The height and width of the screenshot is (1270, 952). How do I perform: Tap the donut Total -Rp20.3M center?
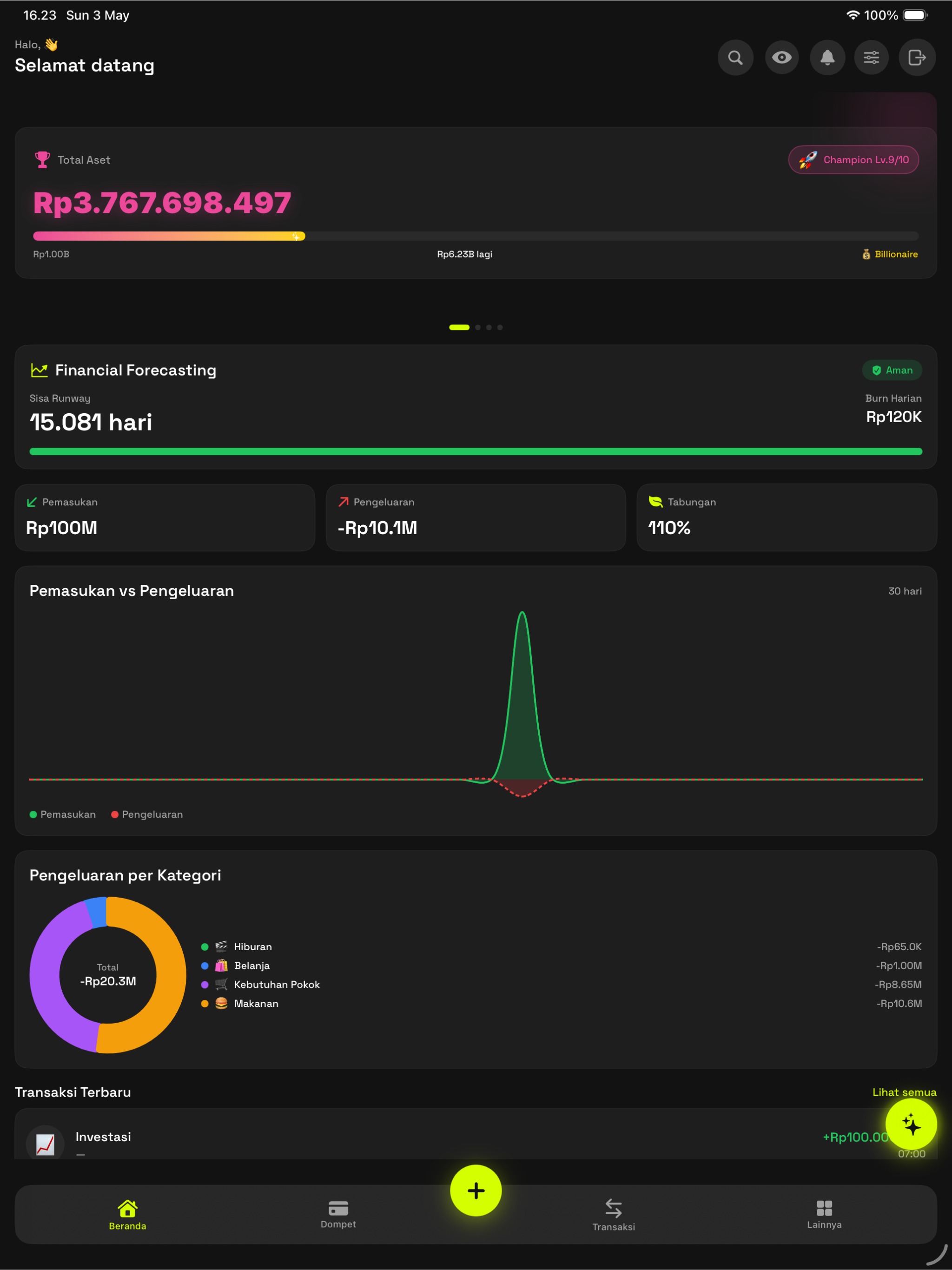108,975
